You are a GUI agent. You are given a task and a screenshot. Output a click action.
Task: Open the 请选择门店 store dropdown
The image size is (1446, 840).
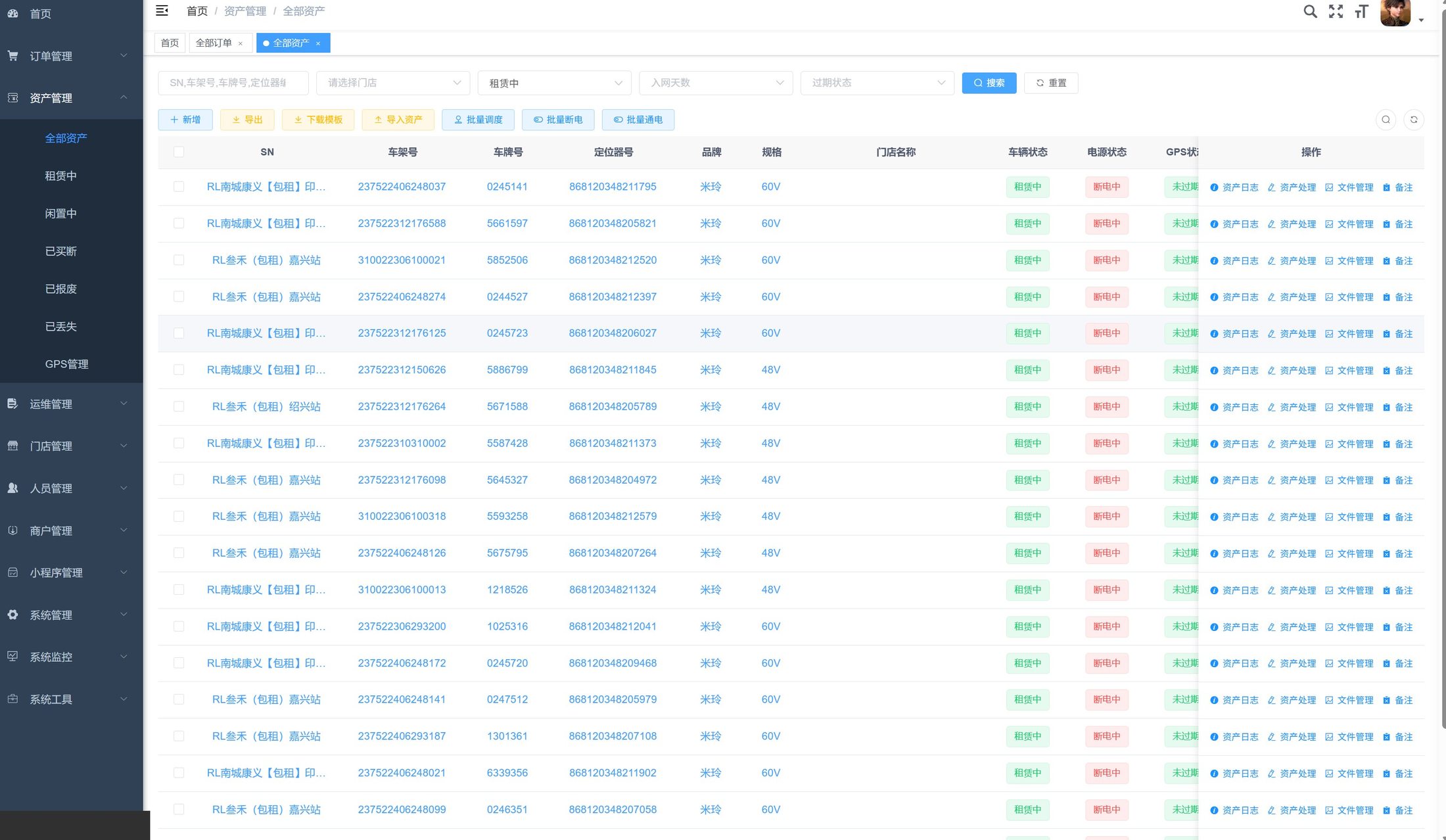point(393,83)
